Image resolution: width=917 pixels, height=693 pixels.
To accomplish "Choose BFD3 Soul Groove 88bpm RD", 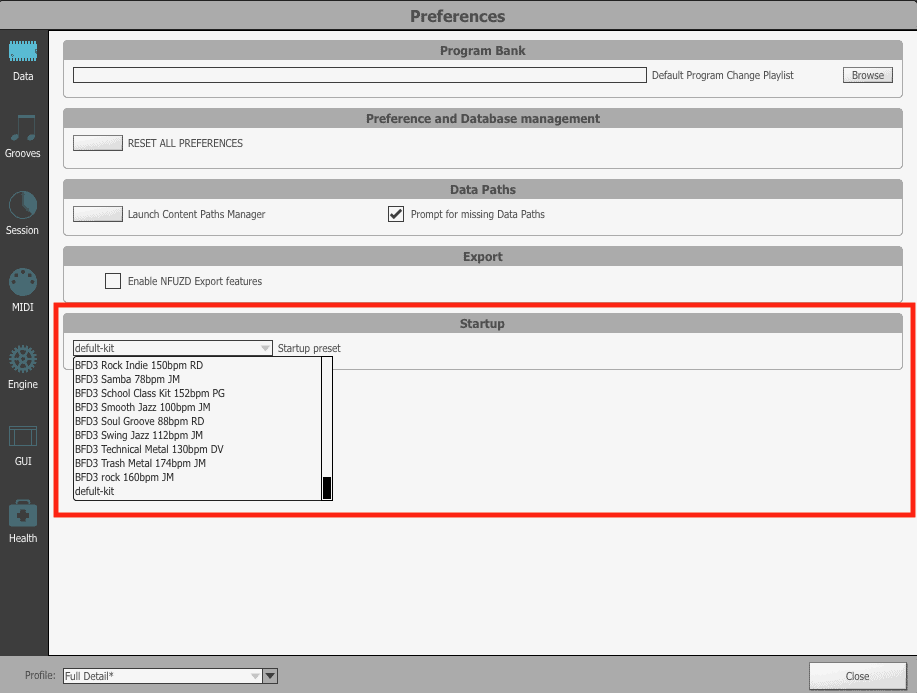I will (x=198, y=421).
